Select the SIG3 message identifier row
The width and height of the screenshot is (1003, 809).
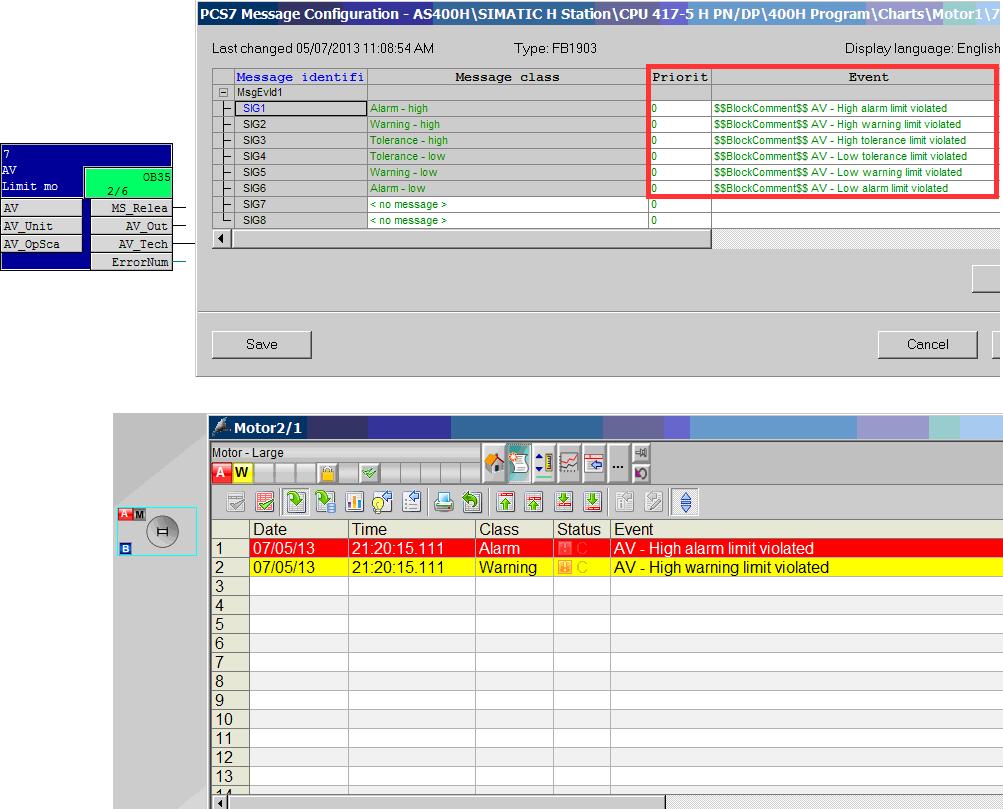tap(301, 140)
